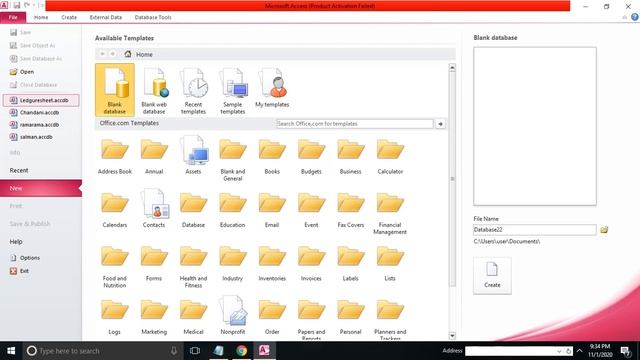
Task: Open the Calculator template folder
Action: point(390,156)
